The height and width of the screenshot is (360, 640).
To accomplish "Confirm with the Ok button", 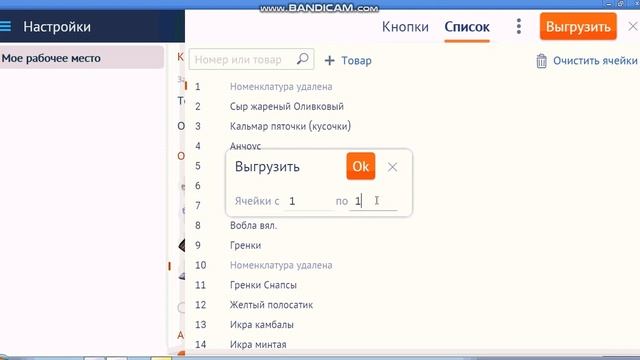I will click(x=360, y=166).
